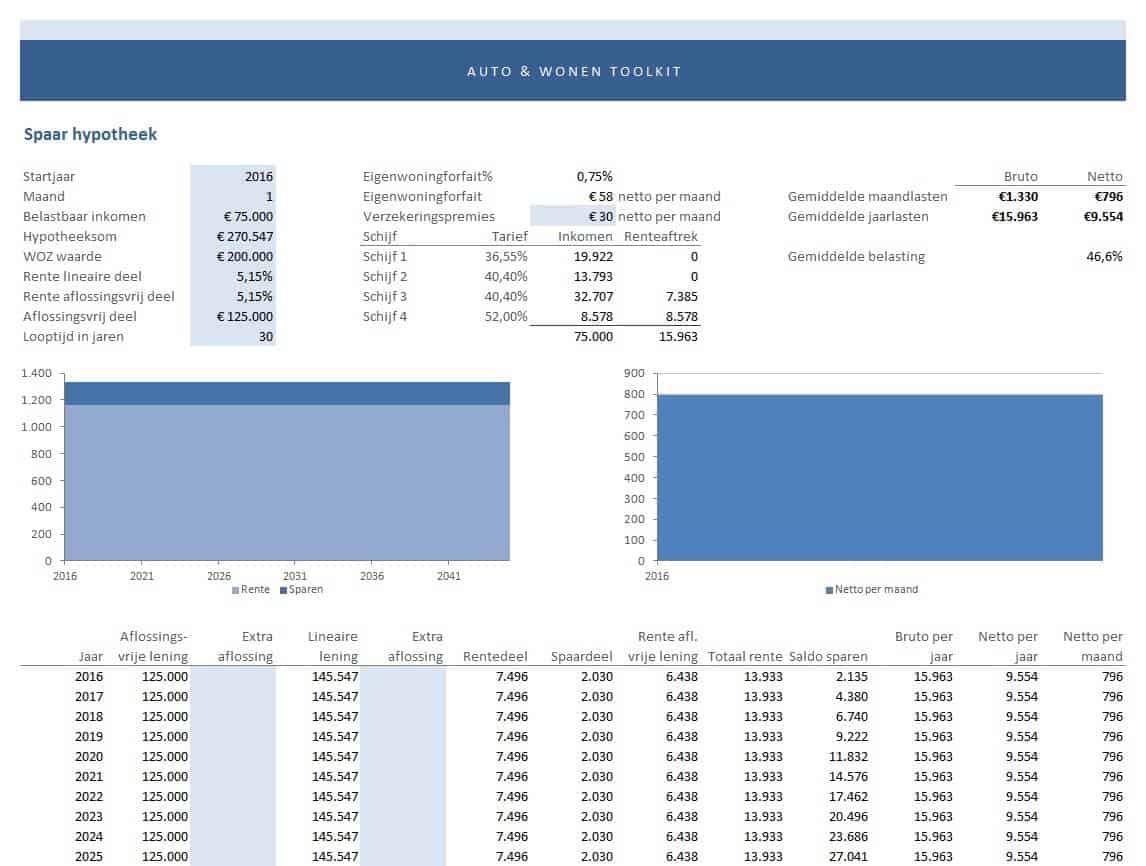Select the Gemiddelde belasting value 46,6%

1104,256
